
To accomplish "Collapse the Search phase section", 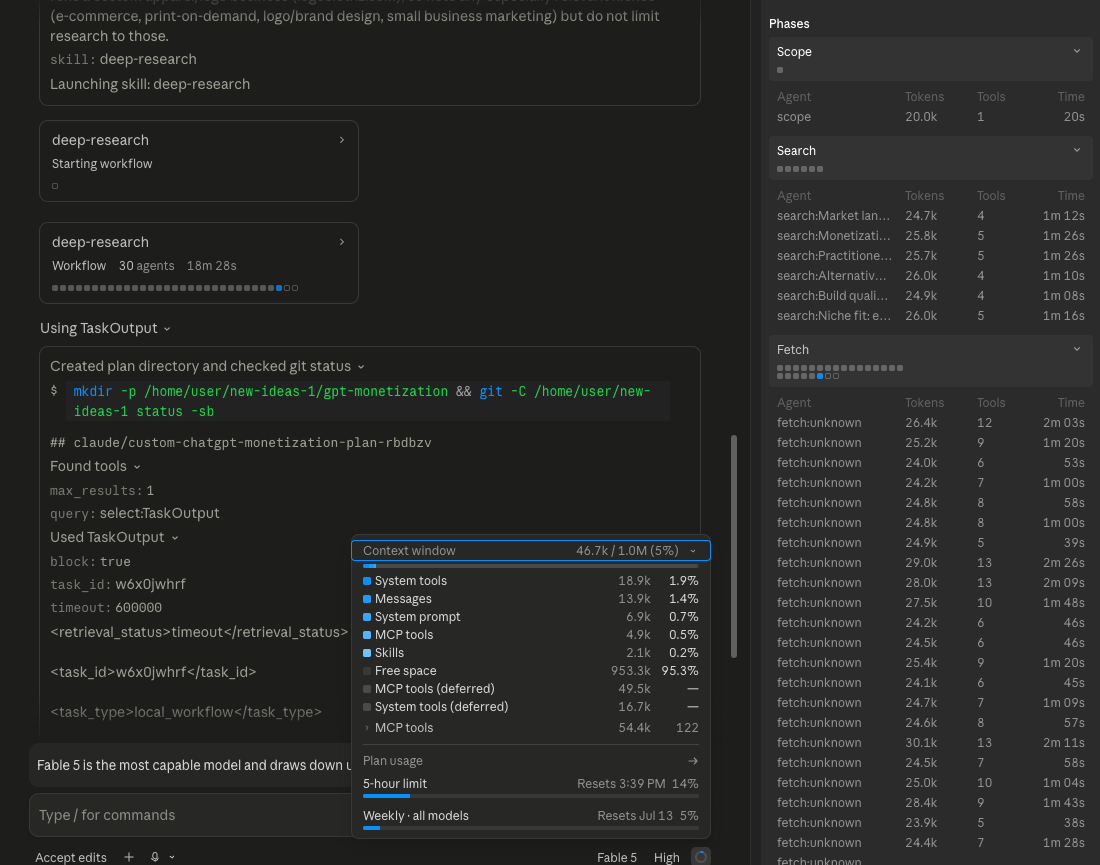I will pos(1077,150).
